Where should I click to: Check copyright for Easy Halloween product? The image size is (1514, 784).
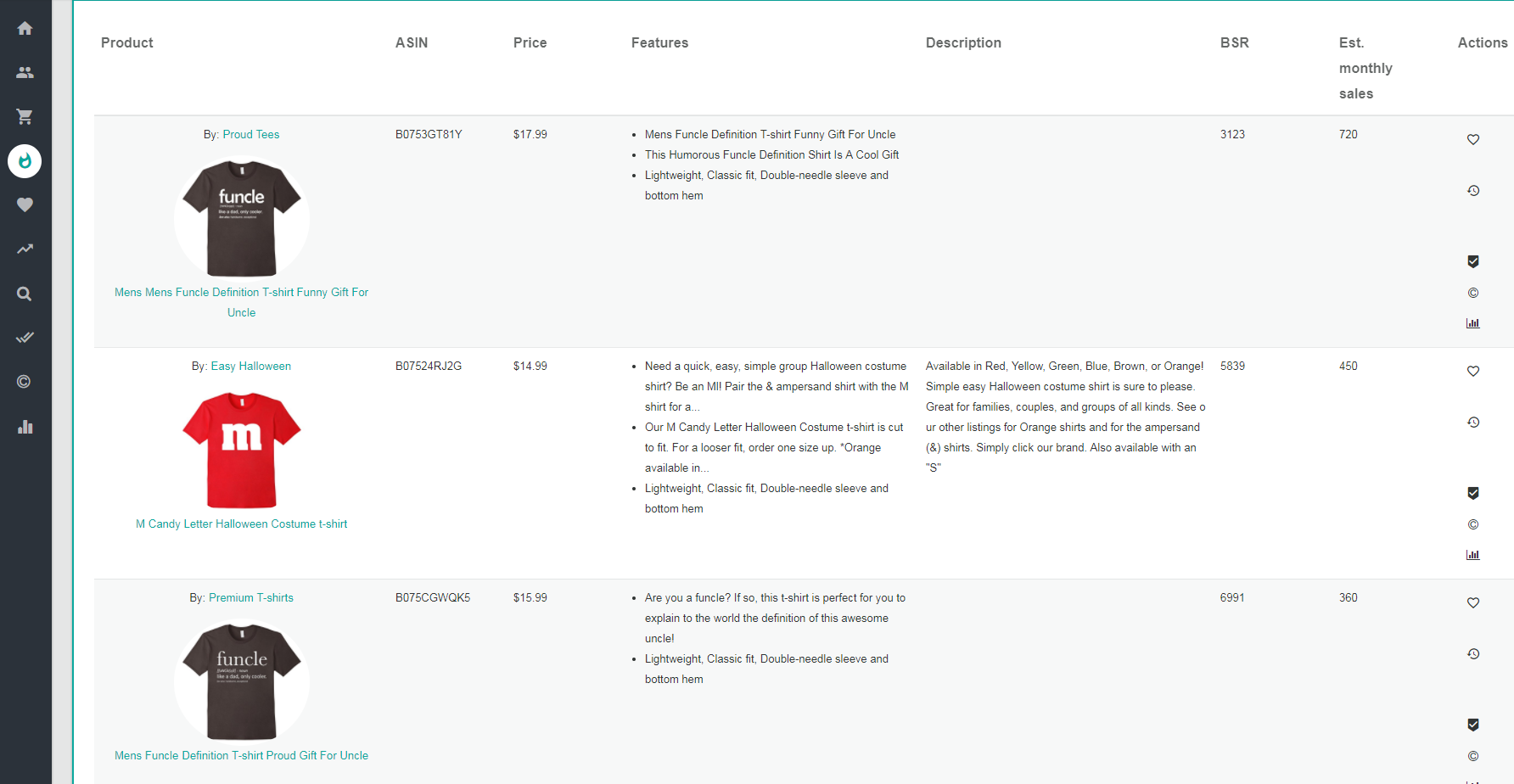pos(1473,524)
